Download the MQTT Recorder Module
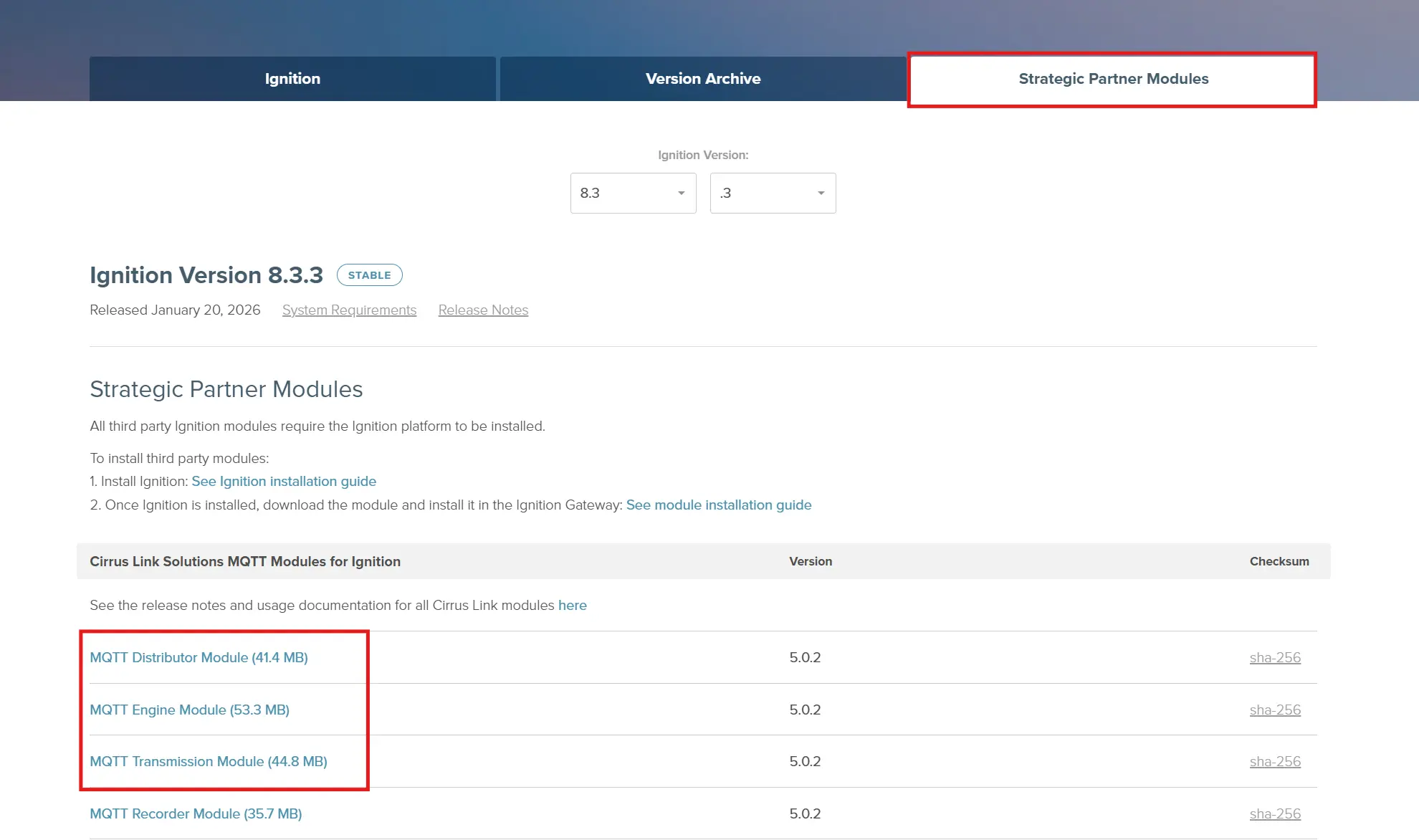This screenshot has height=840, width=1419. pos(196,813)
